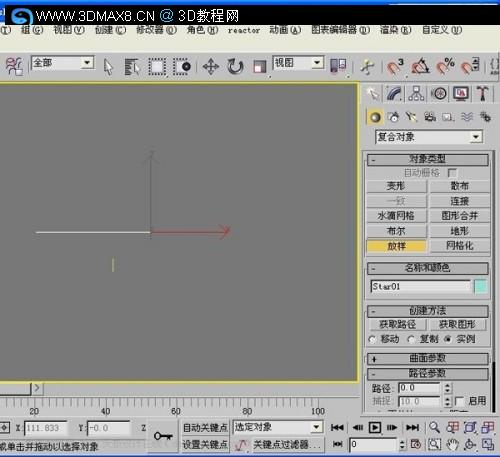This screenshot has width=500, height=457.
Task: Switch to the Utilities hammer tab
Action: click(x=482, y=94)
